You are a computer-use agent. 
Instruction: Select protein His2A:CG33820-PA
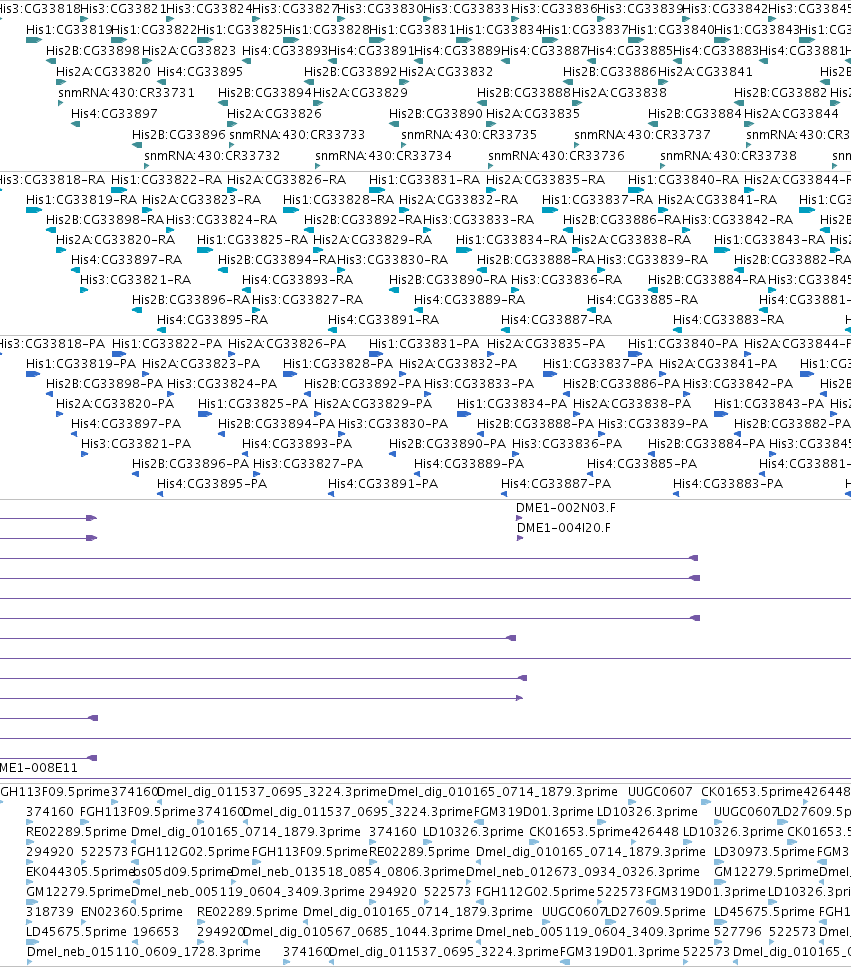tap(115, 403)
